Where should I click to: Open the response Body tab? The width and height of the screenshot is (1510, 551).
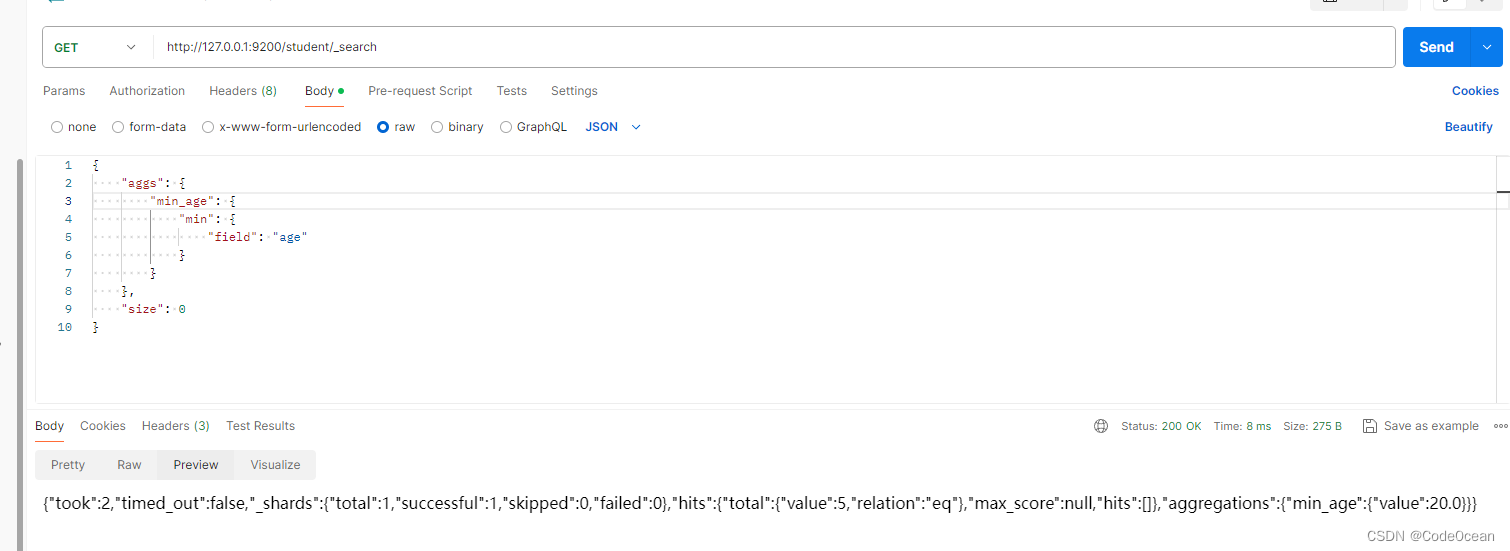click(x=49, y=426)
